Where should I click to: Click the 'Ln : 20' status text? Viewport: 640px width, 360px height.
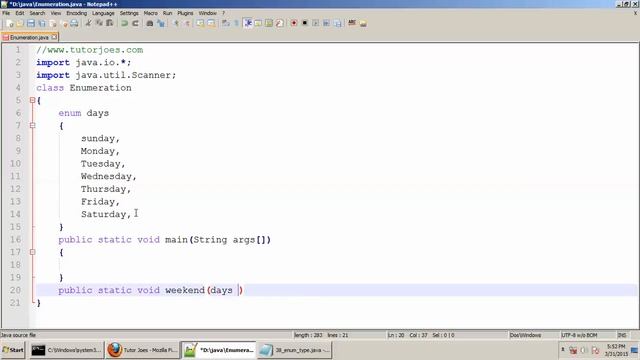[396, 335]
